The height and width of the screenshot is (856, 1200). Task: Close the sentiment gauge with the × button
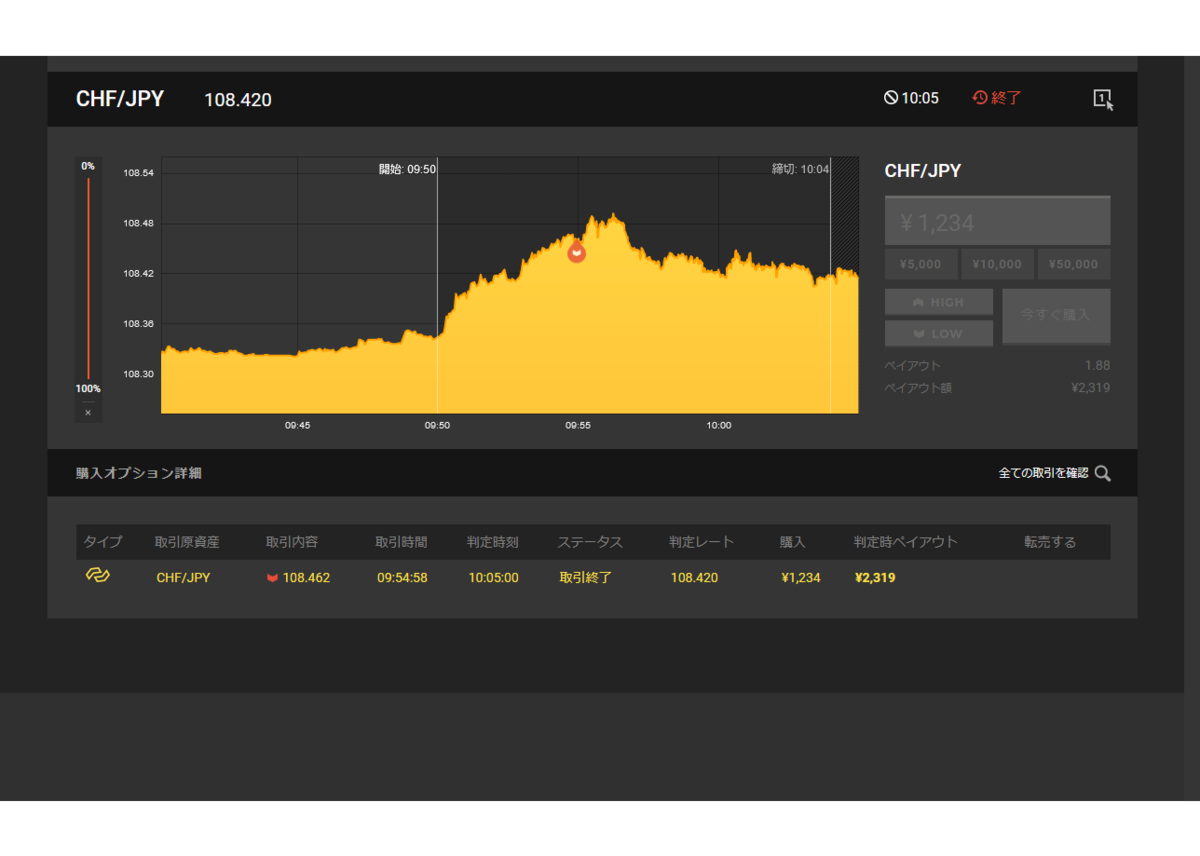pyautogui.click(x=88, y=412)
